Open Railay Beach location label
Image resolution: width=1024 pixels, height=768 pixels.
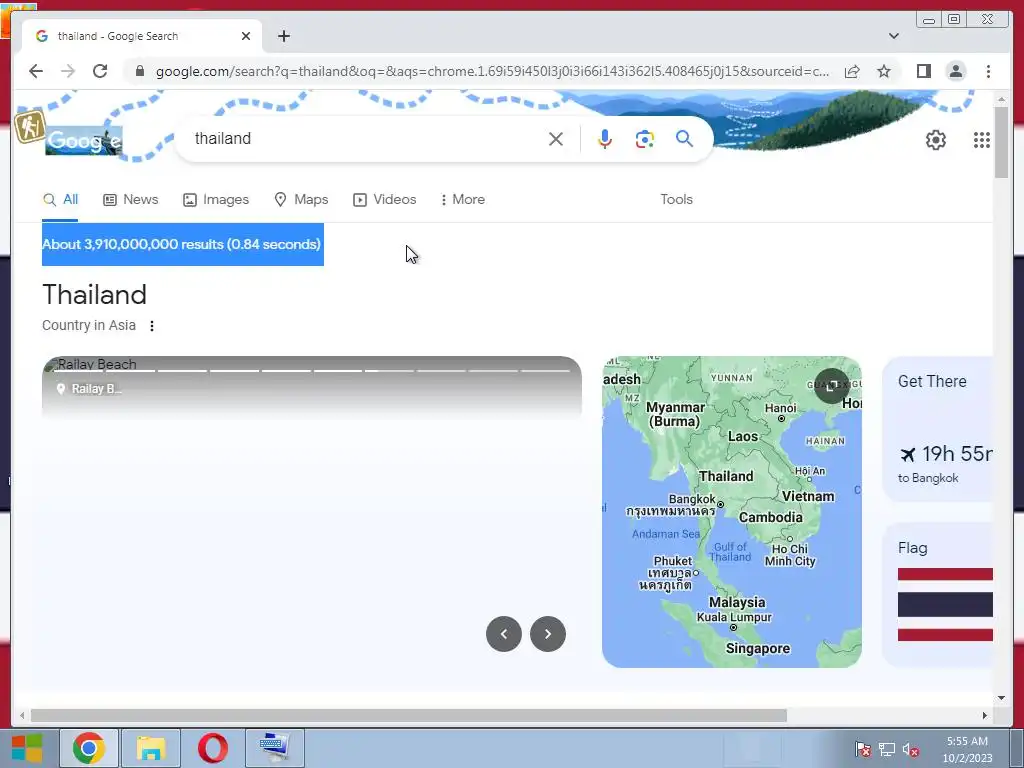[89, 389]
